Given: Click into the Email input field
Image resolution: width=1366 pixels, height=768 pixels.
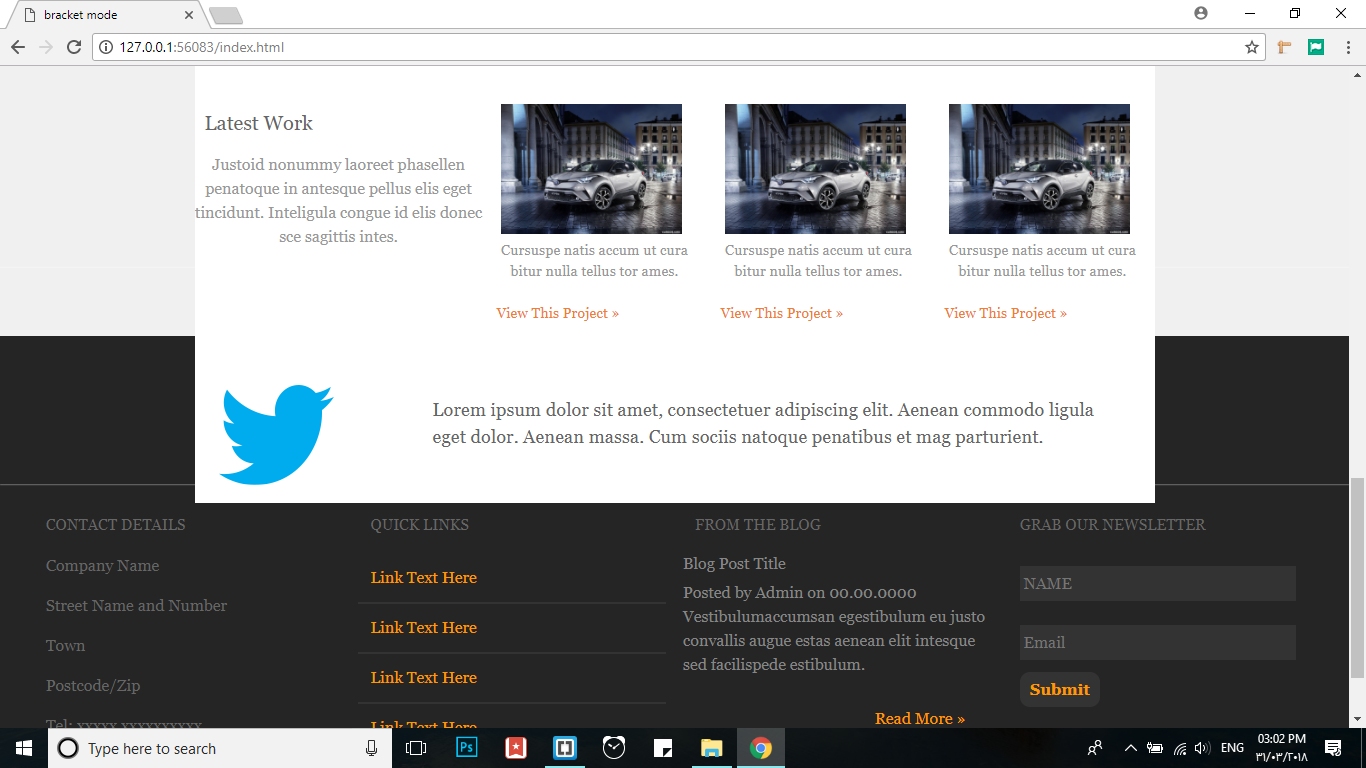Looking at the screenshot, I should pyautogui.click(x=1158, y=642).
